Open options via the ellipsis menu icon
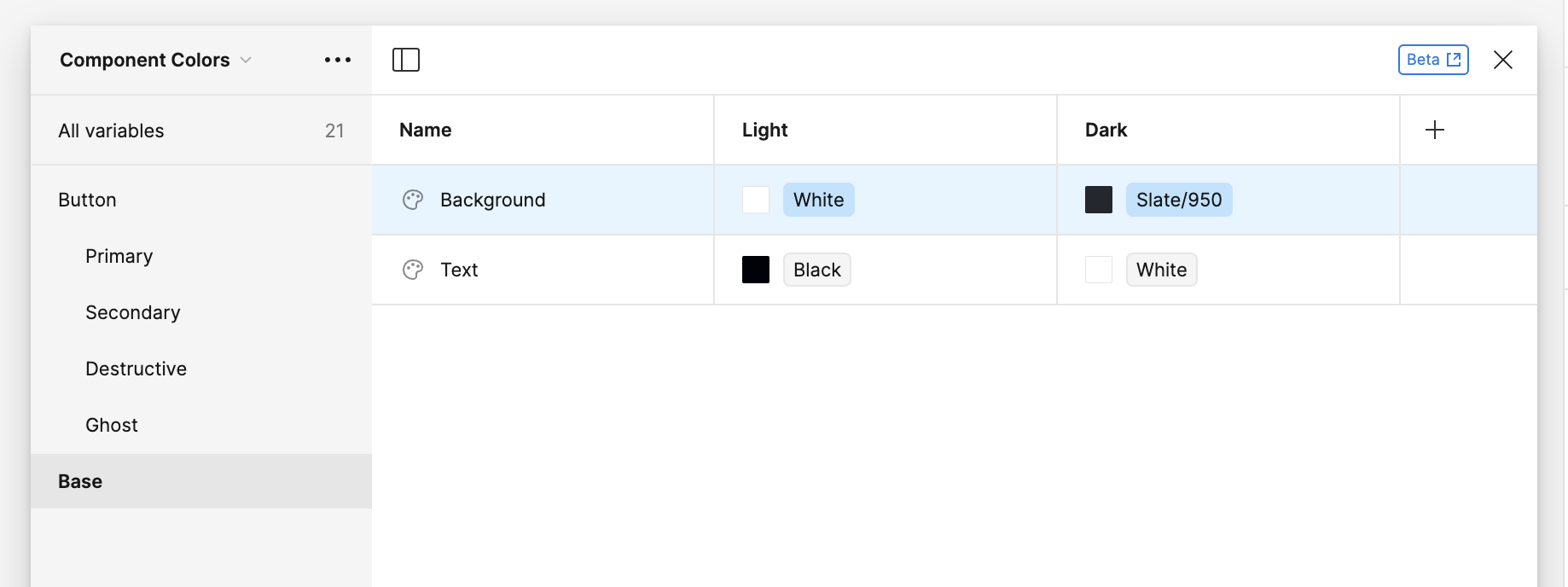Screen dimensions: 1568x587 338,59
